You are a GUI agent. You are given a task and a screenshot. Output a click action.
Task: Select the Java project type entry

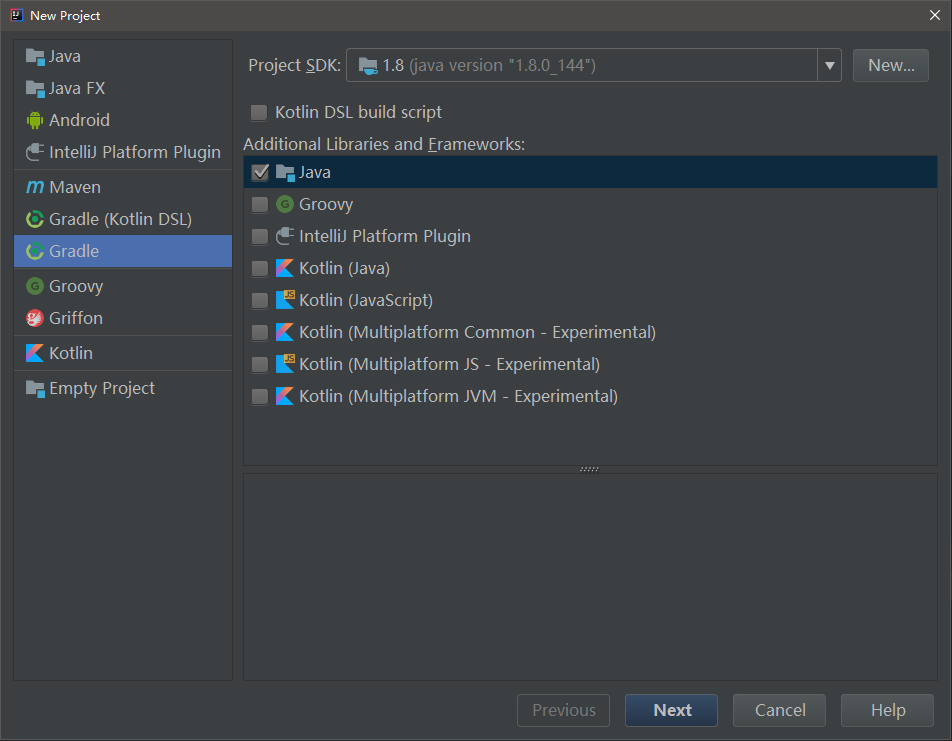[x=65, y=56]
